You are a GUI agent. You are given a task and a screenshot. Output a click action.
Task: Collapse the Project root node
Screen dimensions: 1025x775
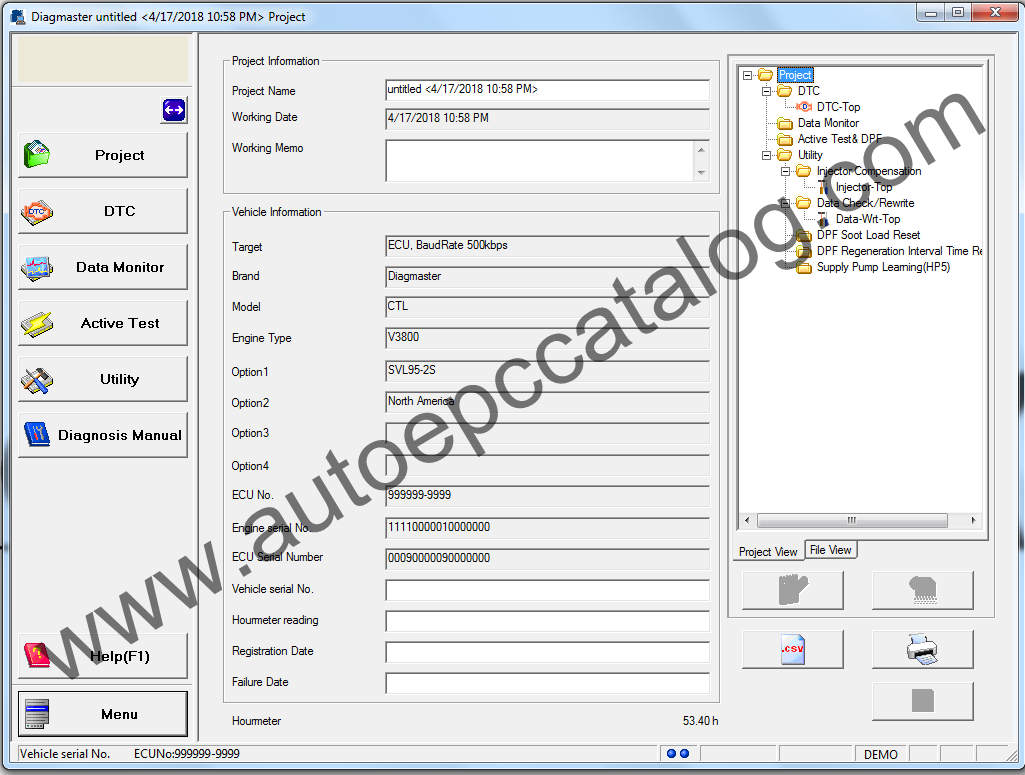[x=747, y=74]
